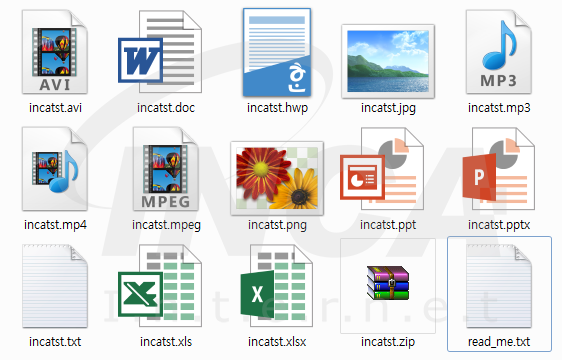Select the incatst.mp4 media file icon
Screen dimensions: 562x360
tap(55, 169)
